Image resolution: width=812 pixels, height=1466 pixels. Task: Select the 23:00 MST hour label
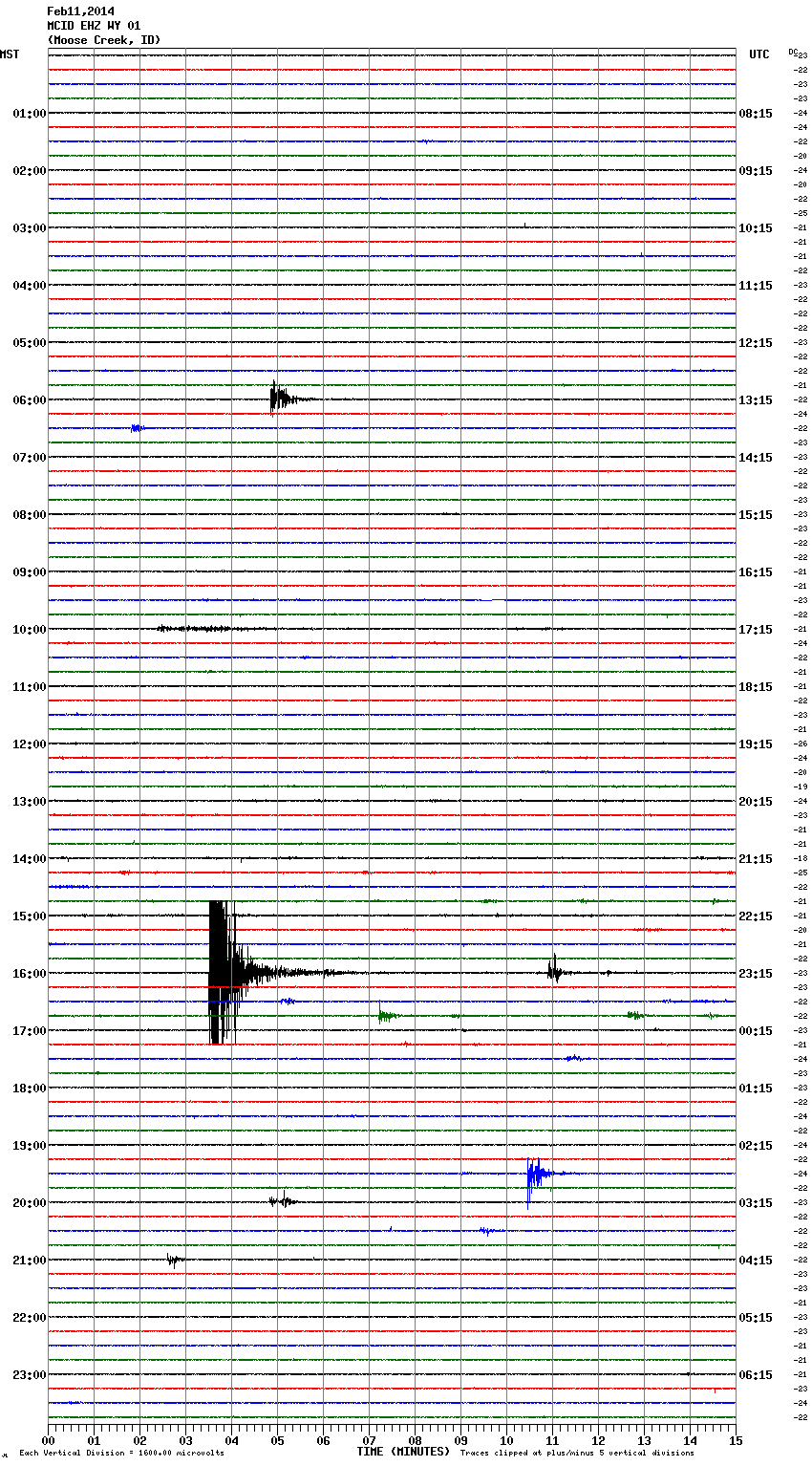(29, 1375)
